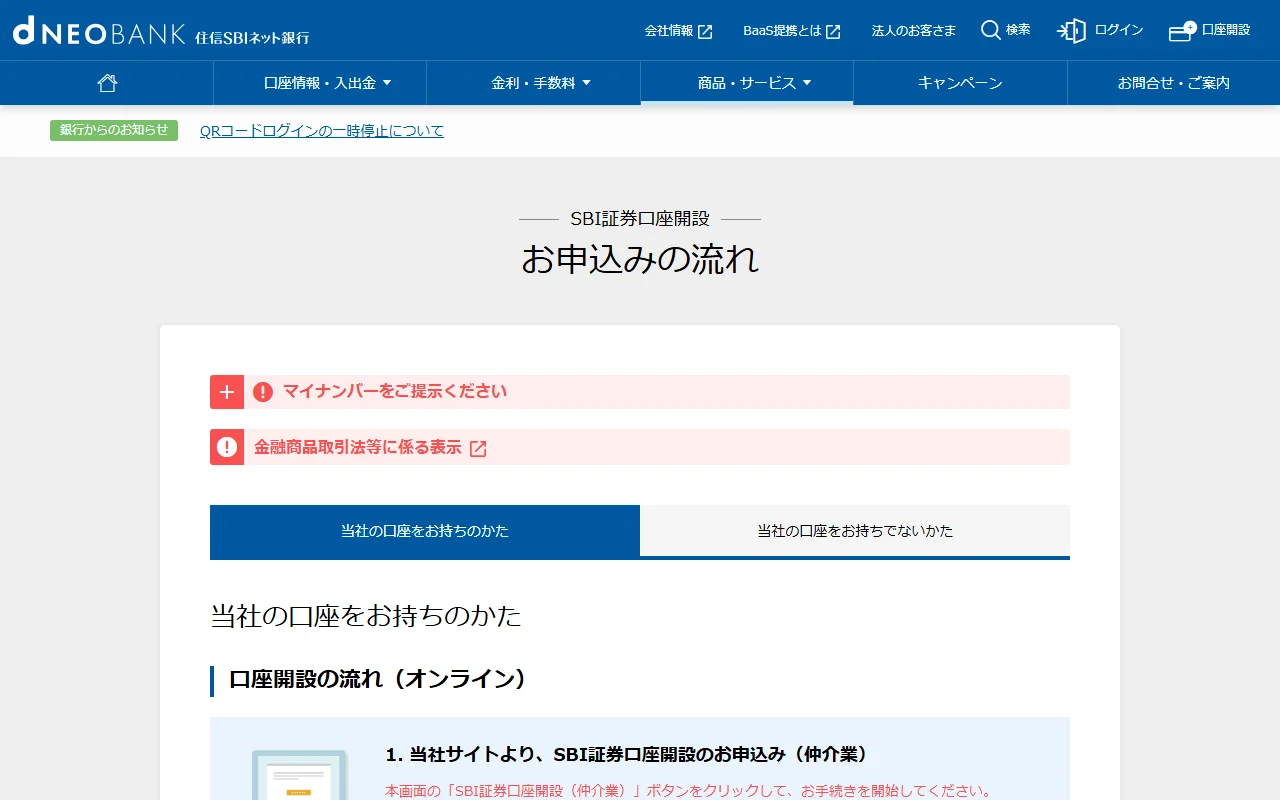The height and width of the screenshot is (800, 1280).
Task: Click the search magnifier icon
Action: (x=990, y=30)
